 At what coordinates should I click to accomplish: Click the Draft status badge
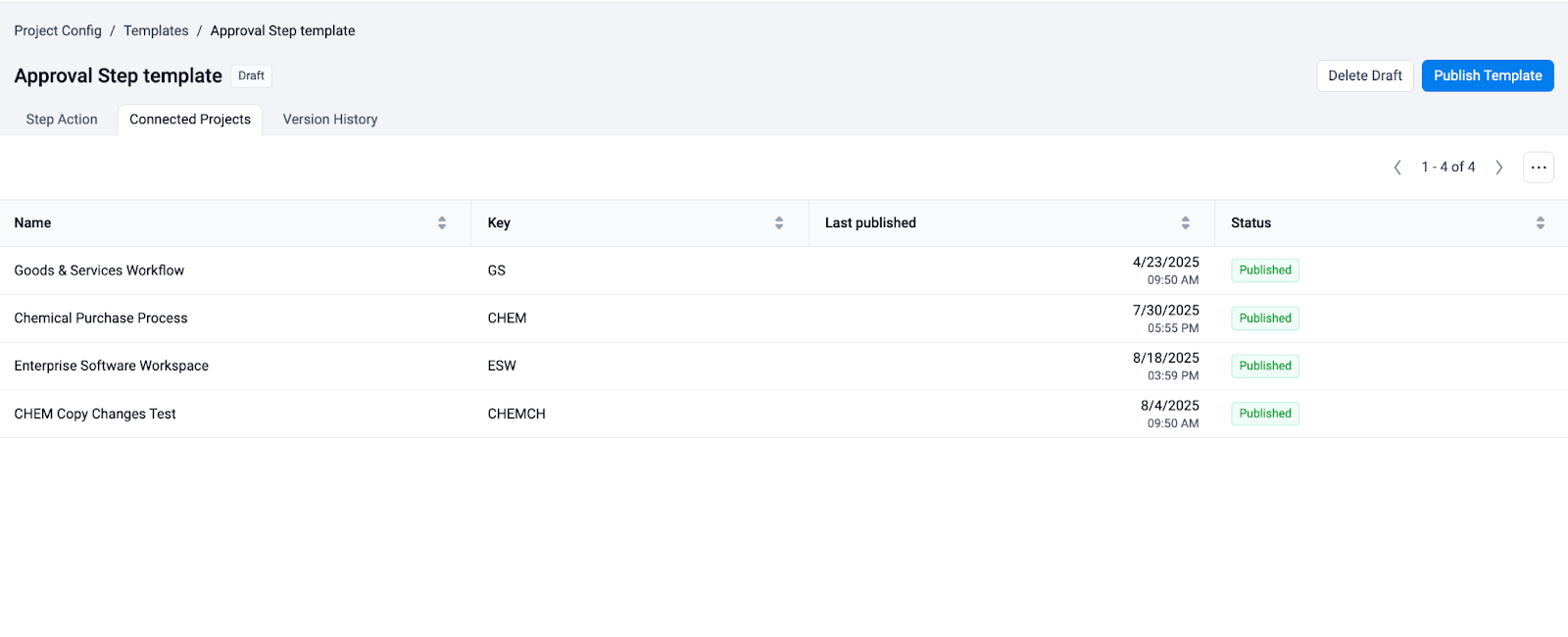(x=251, y=75)
